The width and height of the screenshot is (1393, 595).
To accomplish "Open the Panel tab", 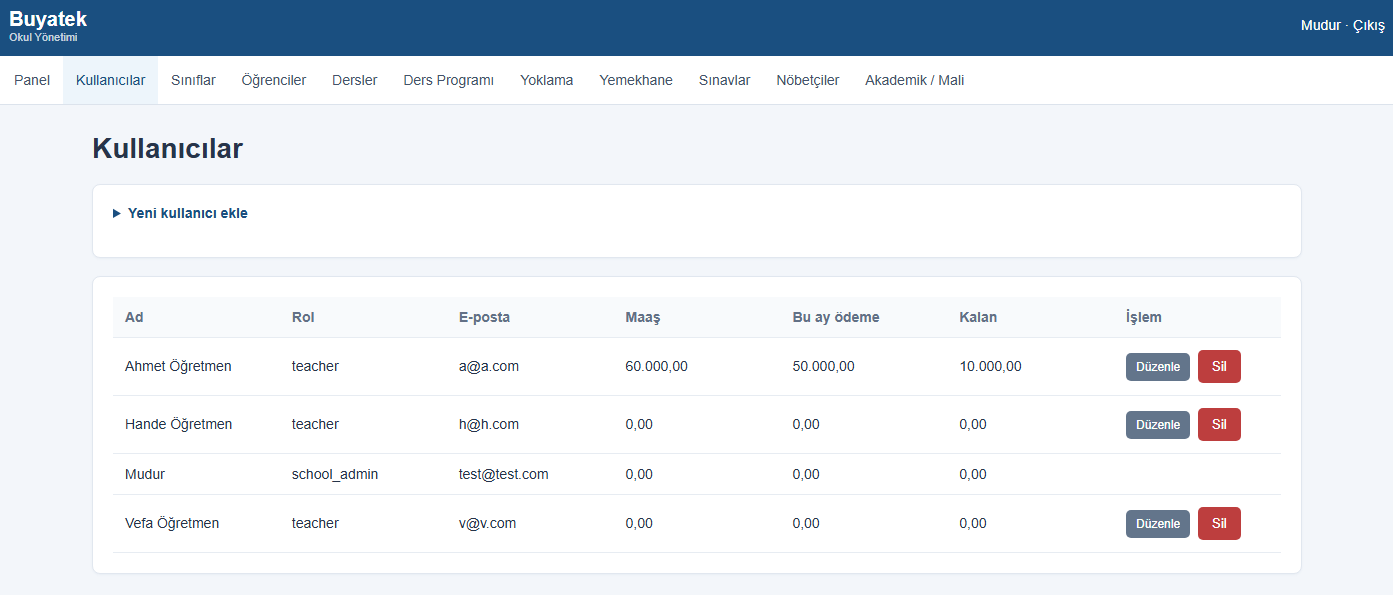I will point(32,80).
